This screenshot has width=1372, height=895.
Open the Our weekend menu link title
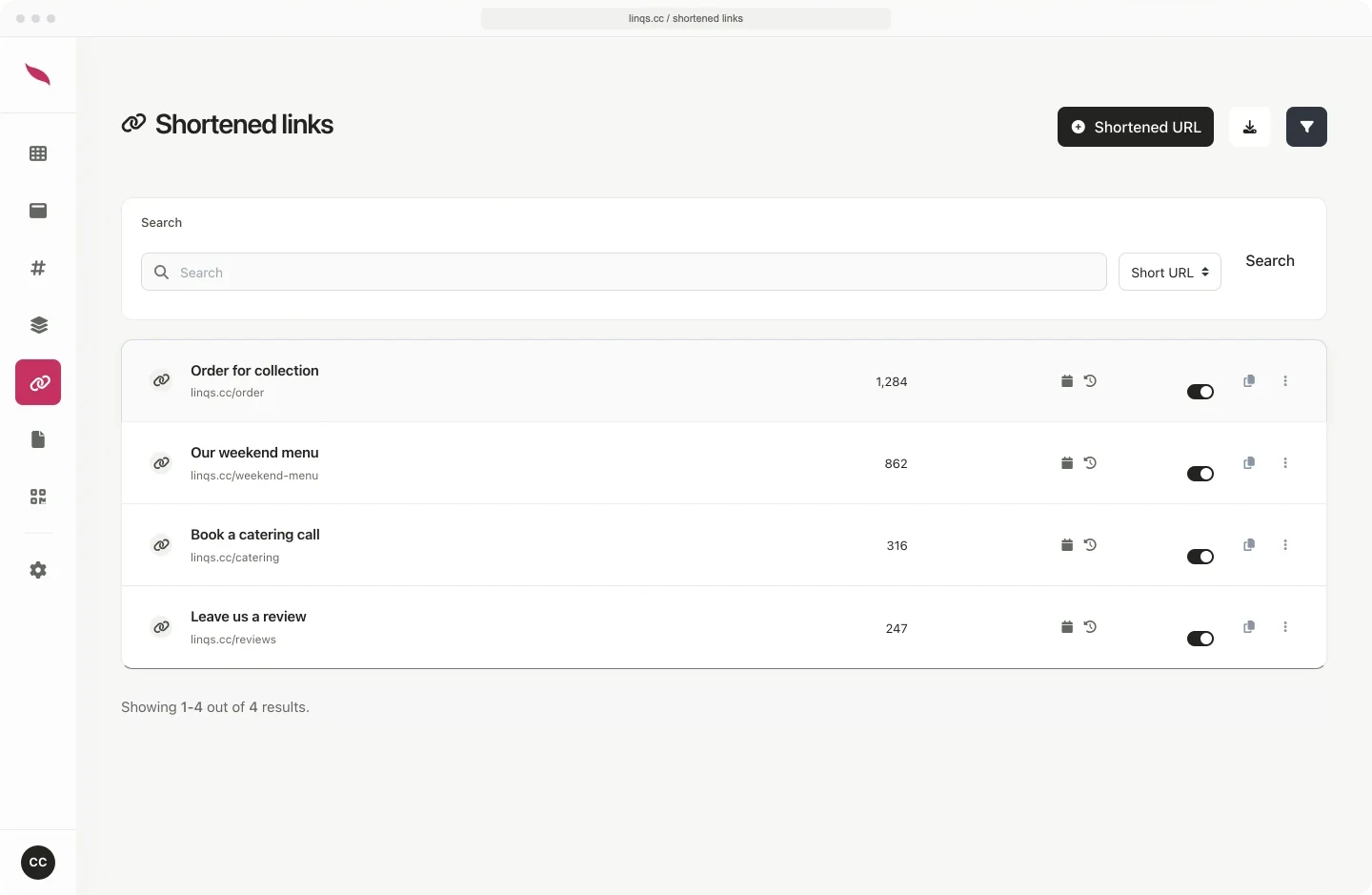254,453
